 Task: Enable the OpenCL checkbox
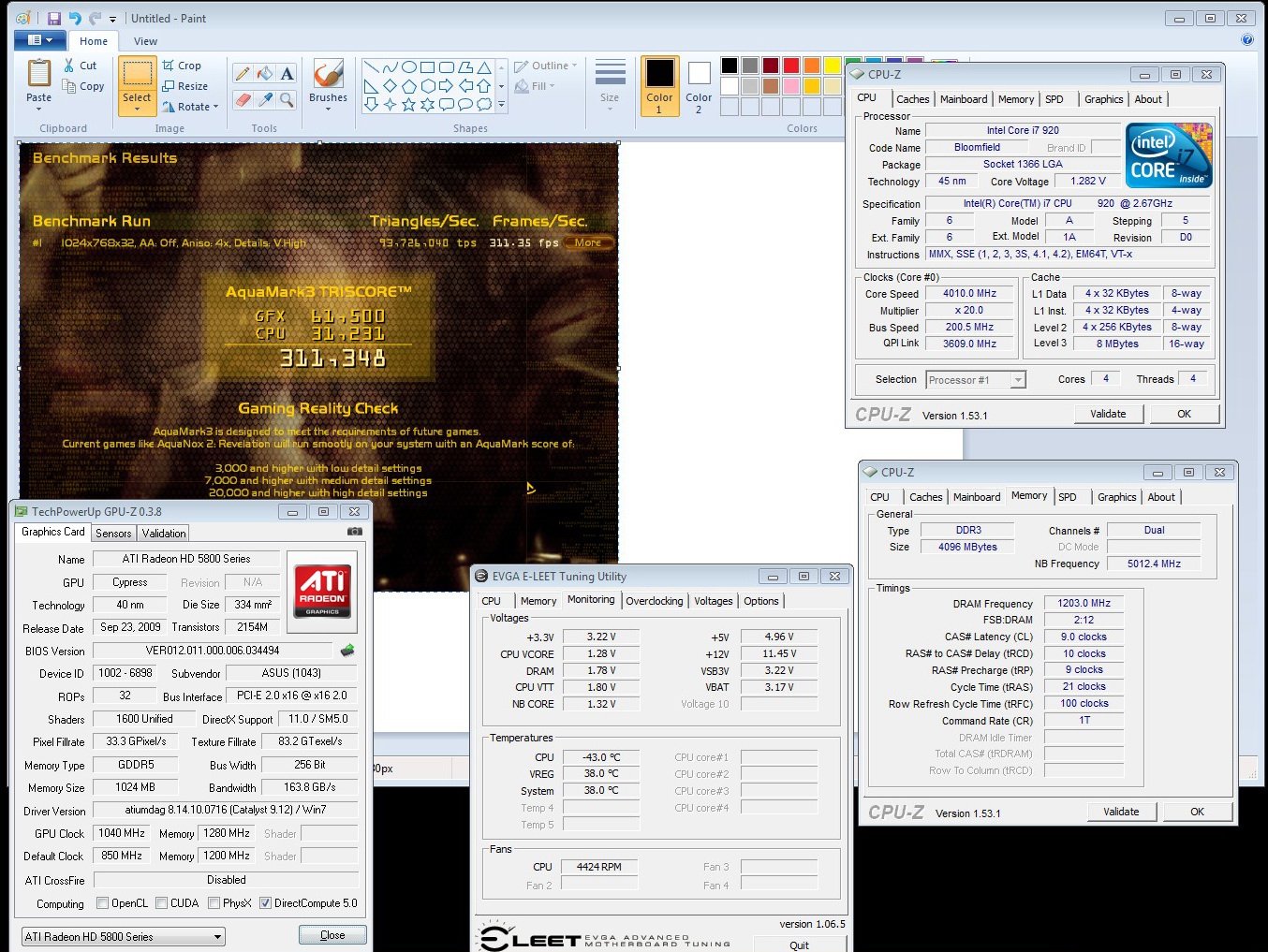pyautogui.click(x=103, y=903)
